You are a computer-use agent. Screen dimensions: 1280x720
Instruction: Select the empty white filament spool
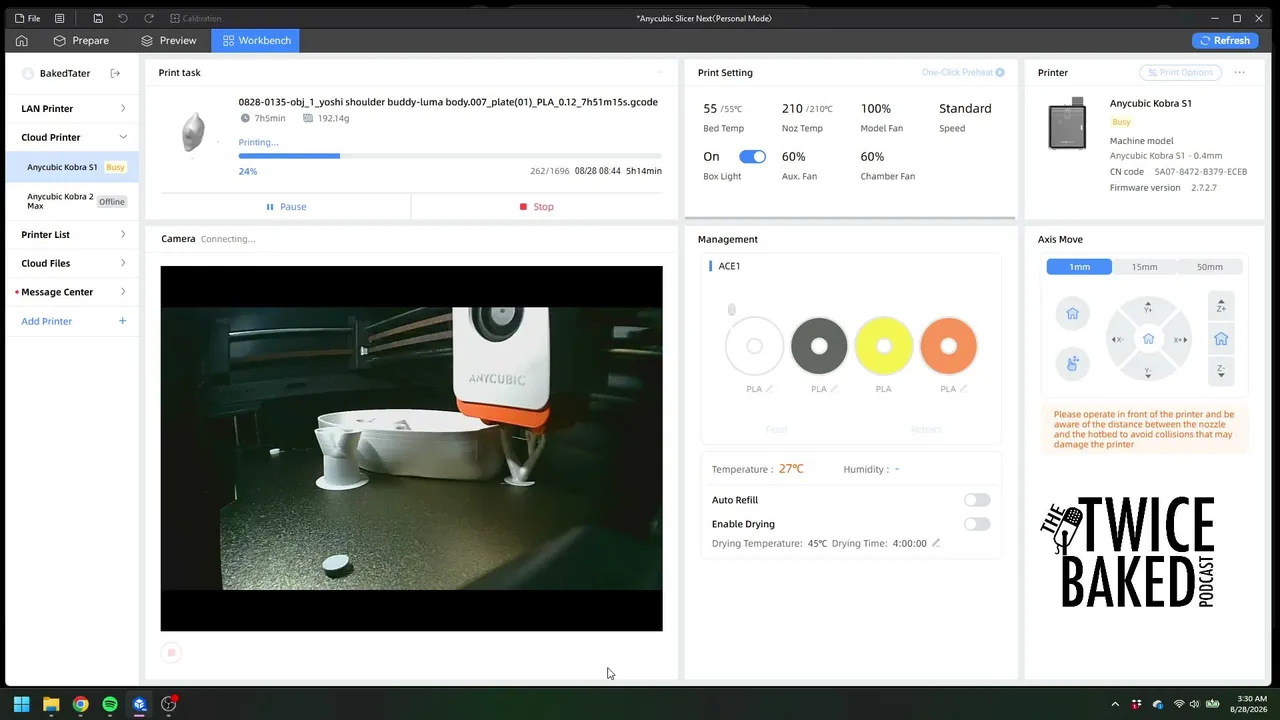click(754, 346)
